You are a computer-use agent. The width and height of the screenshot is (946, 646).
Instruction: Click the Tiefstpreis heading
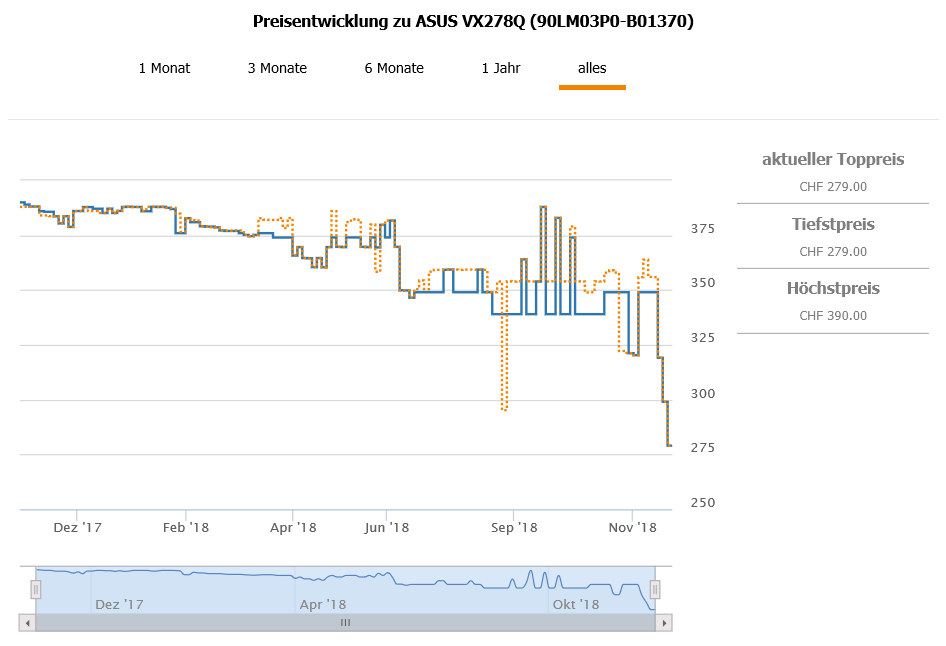click(x=833, y=224)
